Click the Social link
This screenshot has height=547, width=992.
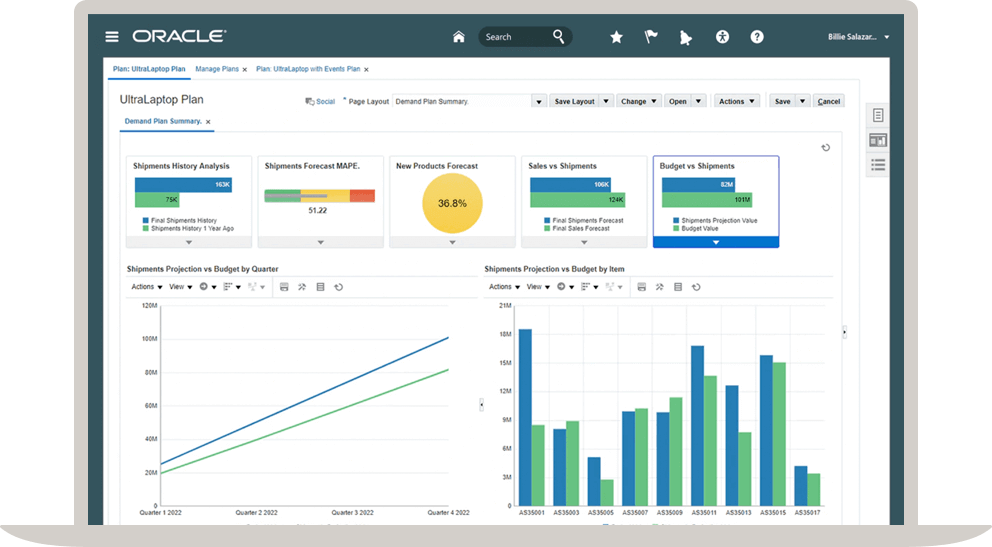click(x=325, y=101)
